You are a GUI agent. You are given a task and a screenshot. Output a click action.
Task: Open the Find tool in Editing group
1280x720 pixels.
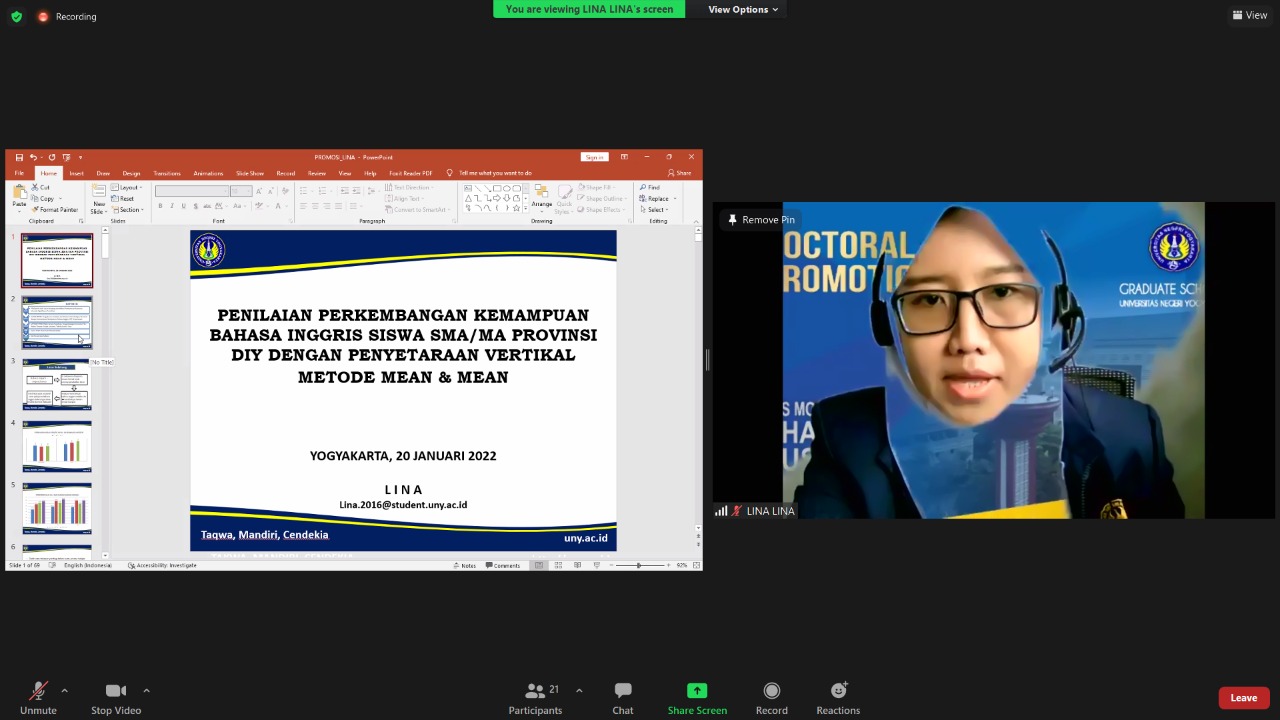(653, 188)
